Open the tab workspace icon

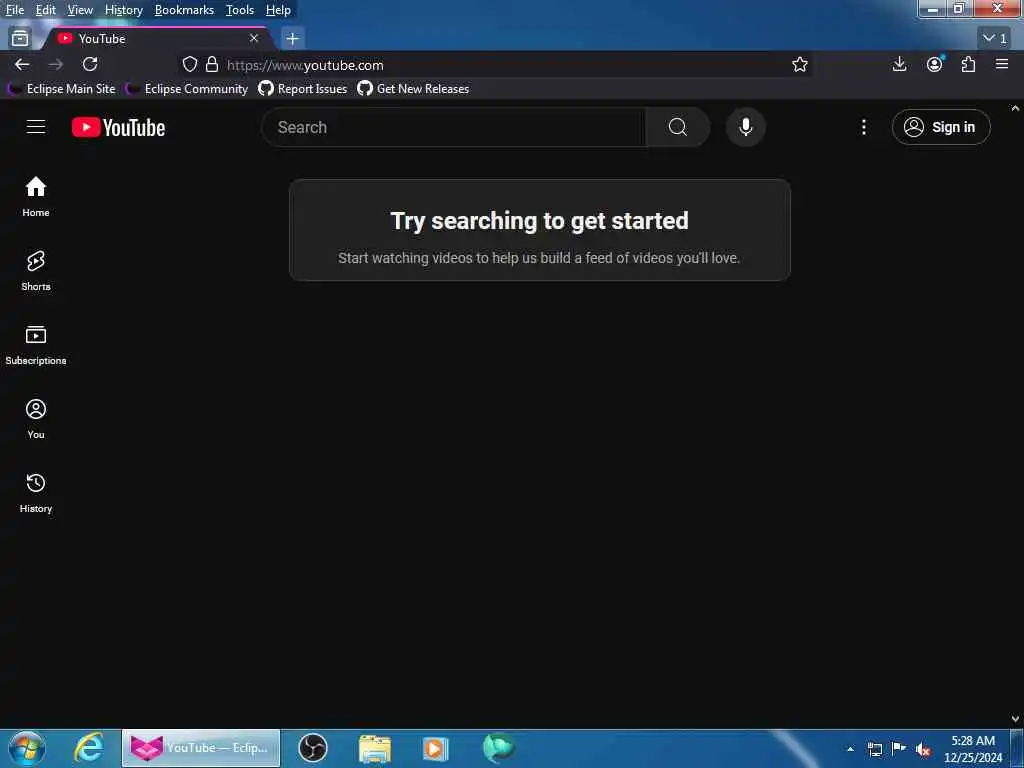click(x=20, y=39)
